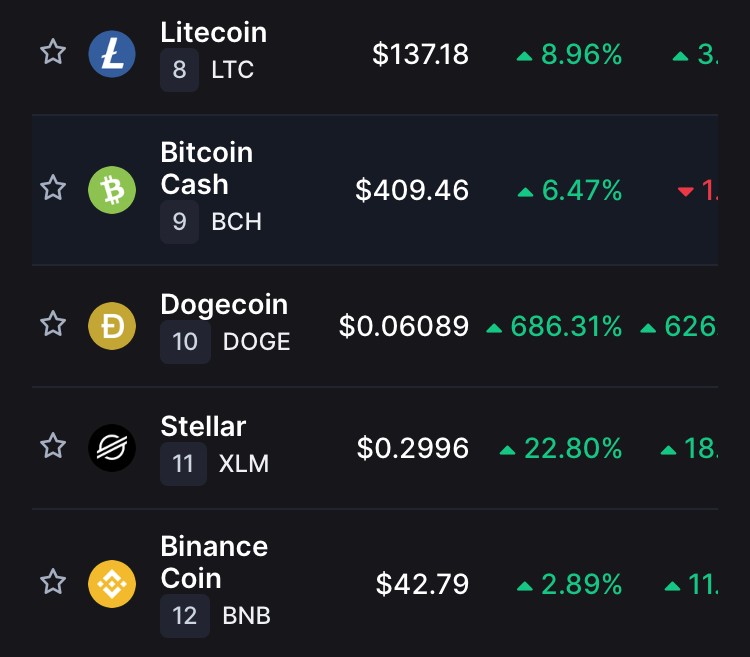Click the Bitcoin Cash logo icon

(x=112, y=190)
